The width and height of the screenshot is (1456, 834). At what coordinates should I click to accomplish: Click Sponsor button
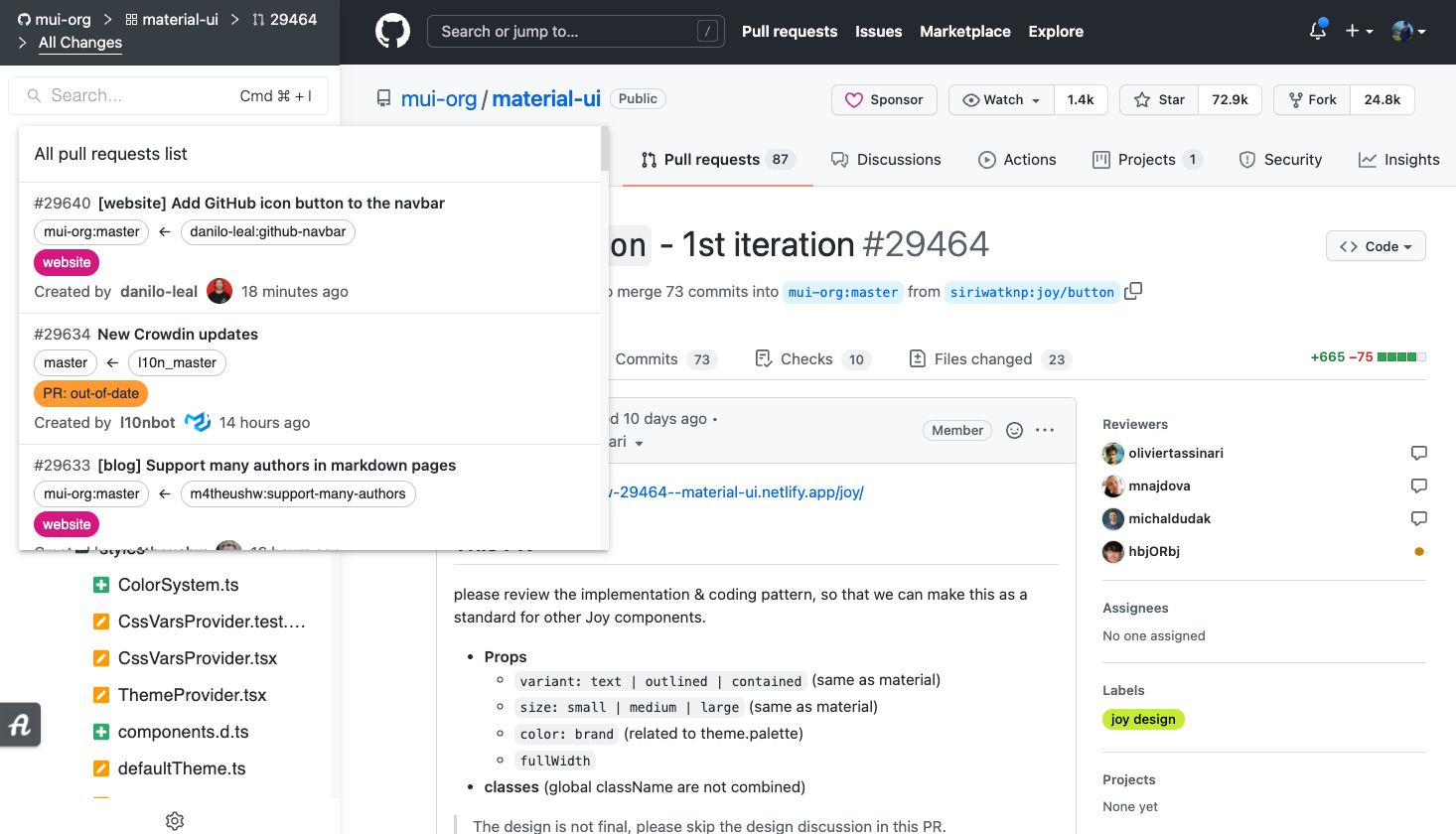884,99
